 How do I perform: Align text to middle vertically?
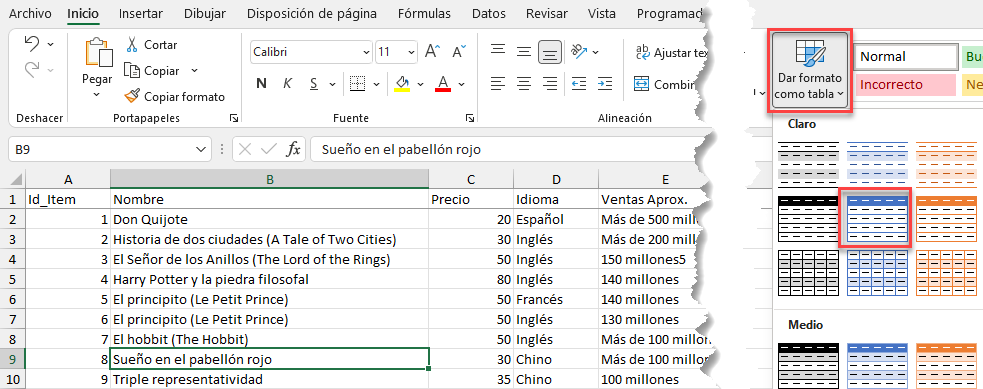(524, 52)
